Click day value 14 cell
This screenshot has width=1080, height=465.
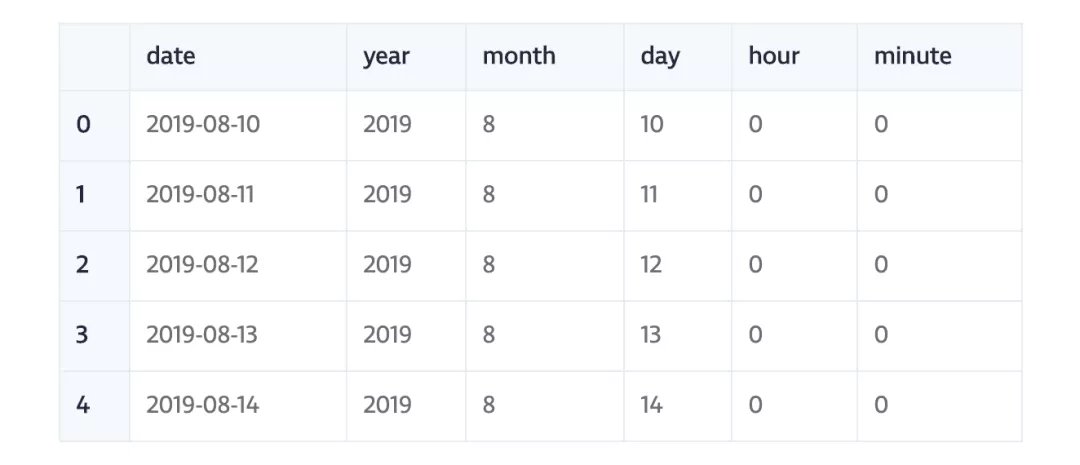tap(652, 405)
